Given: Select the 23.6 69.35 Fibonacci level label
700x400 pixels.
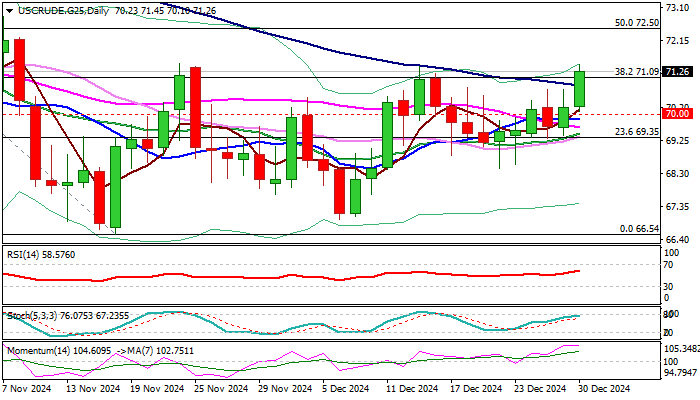Looking at the screenshot, I should (637, 132).
